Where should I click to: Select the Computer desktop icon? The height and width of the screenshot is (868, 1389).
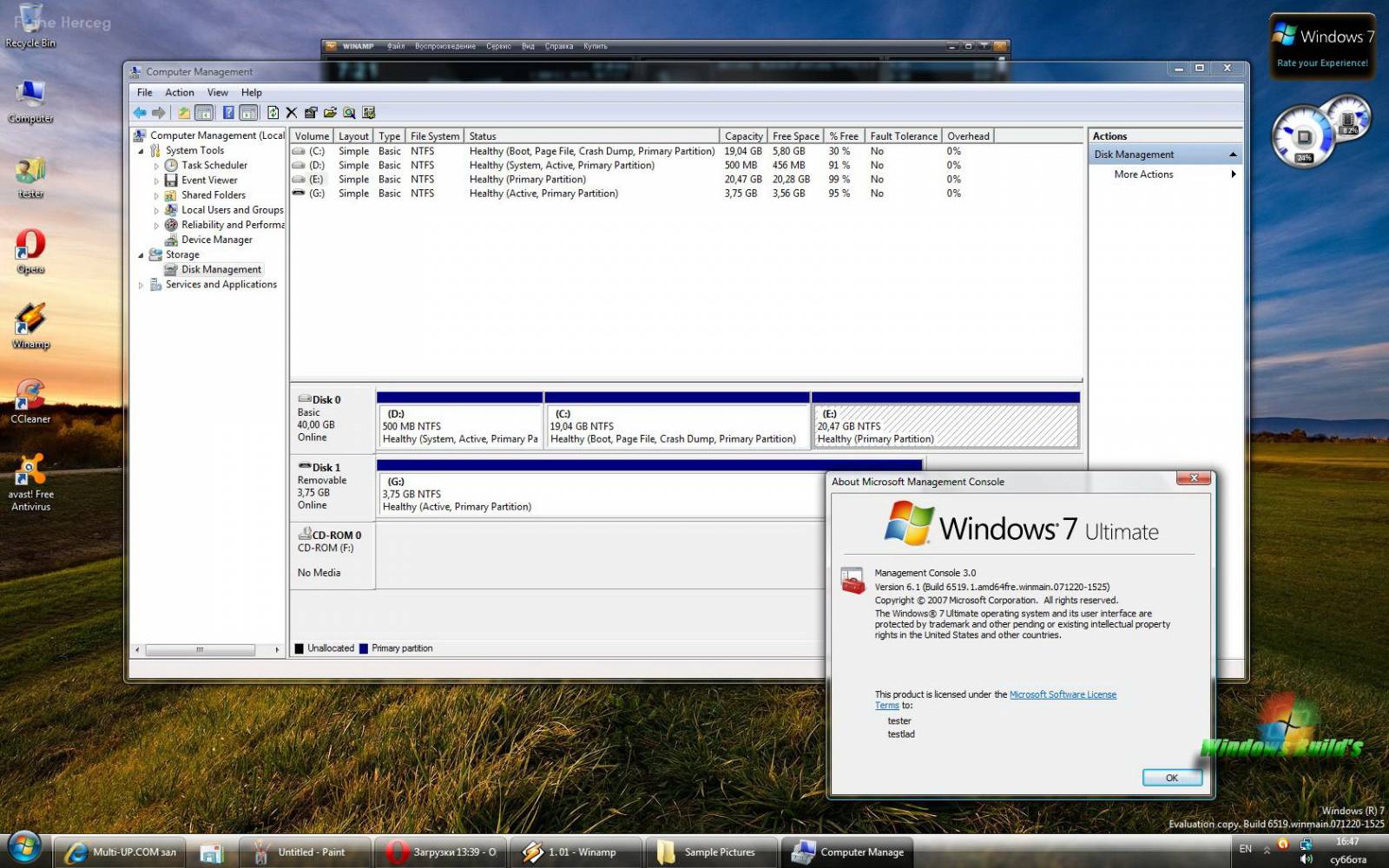[x=30, y=101]
